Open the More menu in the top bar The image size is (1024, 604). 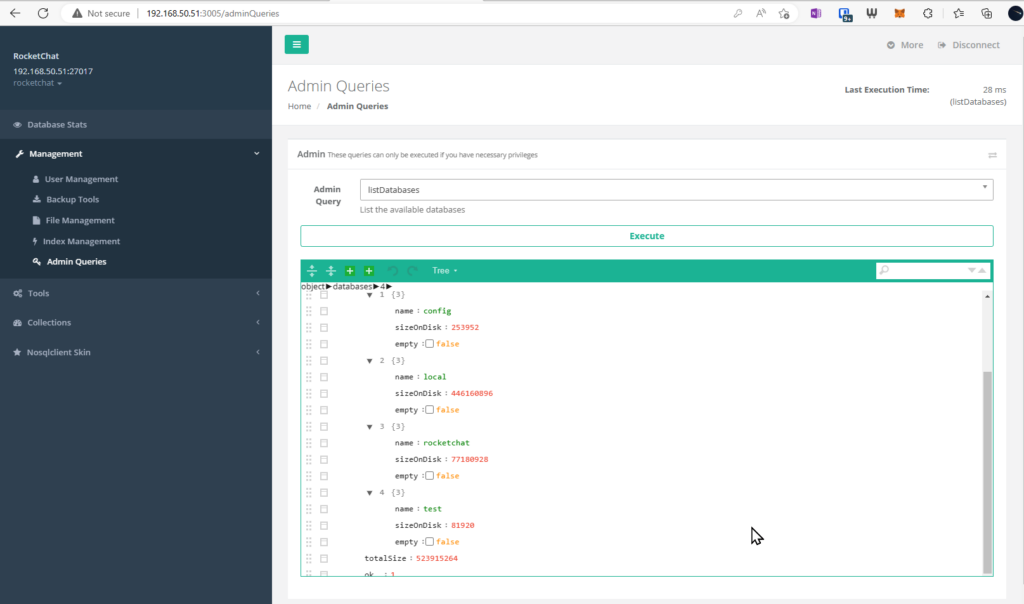pos(904,45)
